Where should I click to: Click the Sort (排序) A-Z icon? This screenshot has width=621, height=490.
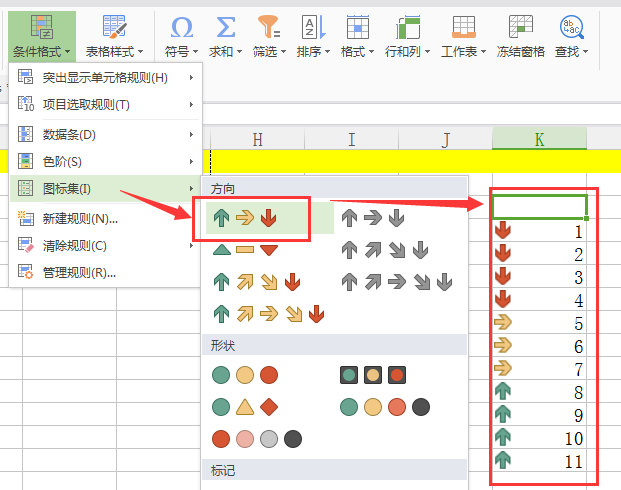(311, 26)
